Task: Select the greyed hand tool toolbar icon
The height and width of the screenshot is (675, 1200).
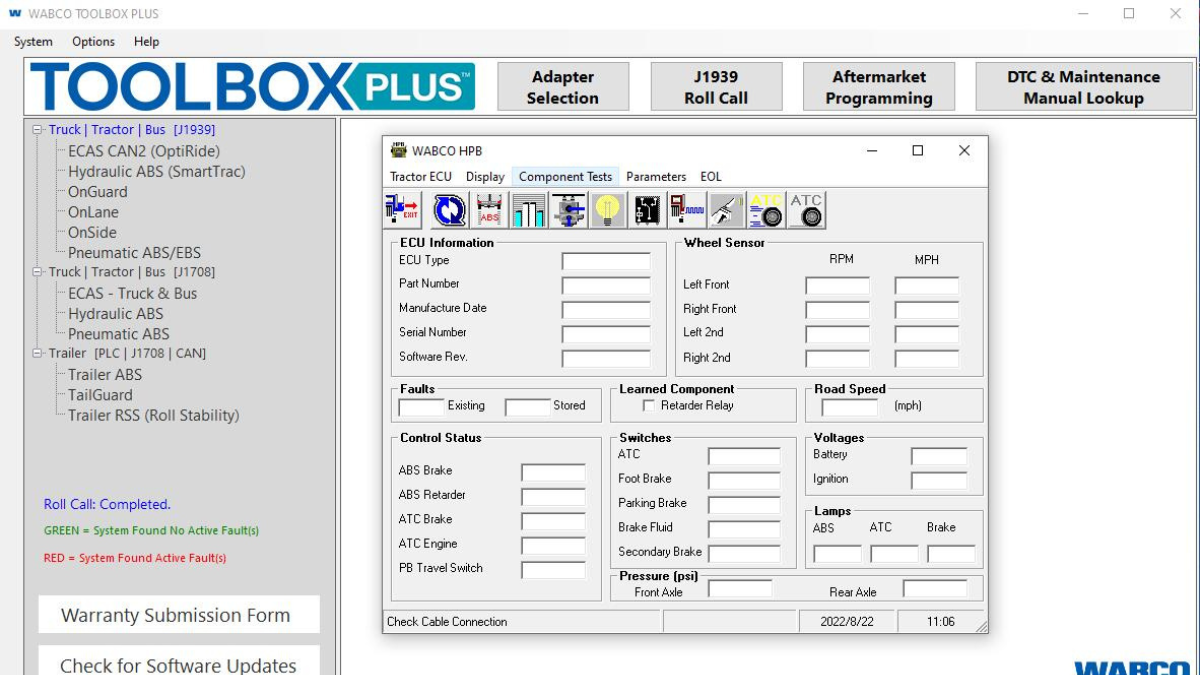Action: click(x=726, y=210)
